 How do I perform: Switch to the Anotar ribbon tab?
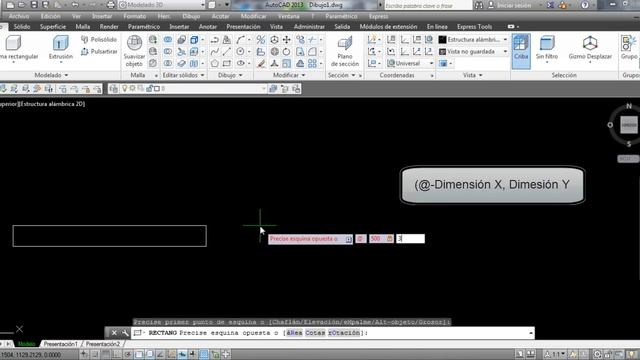coord(208,27)
